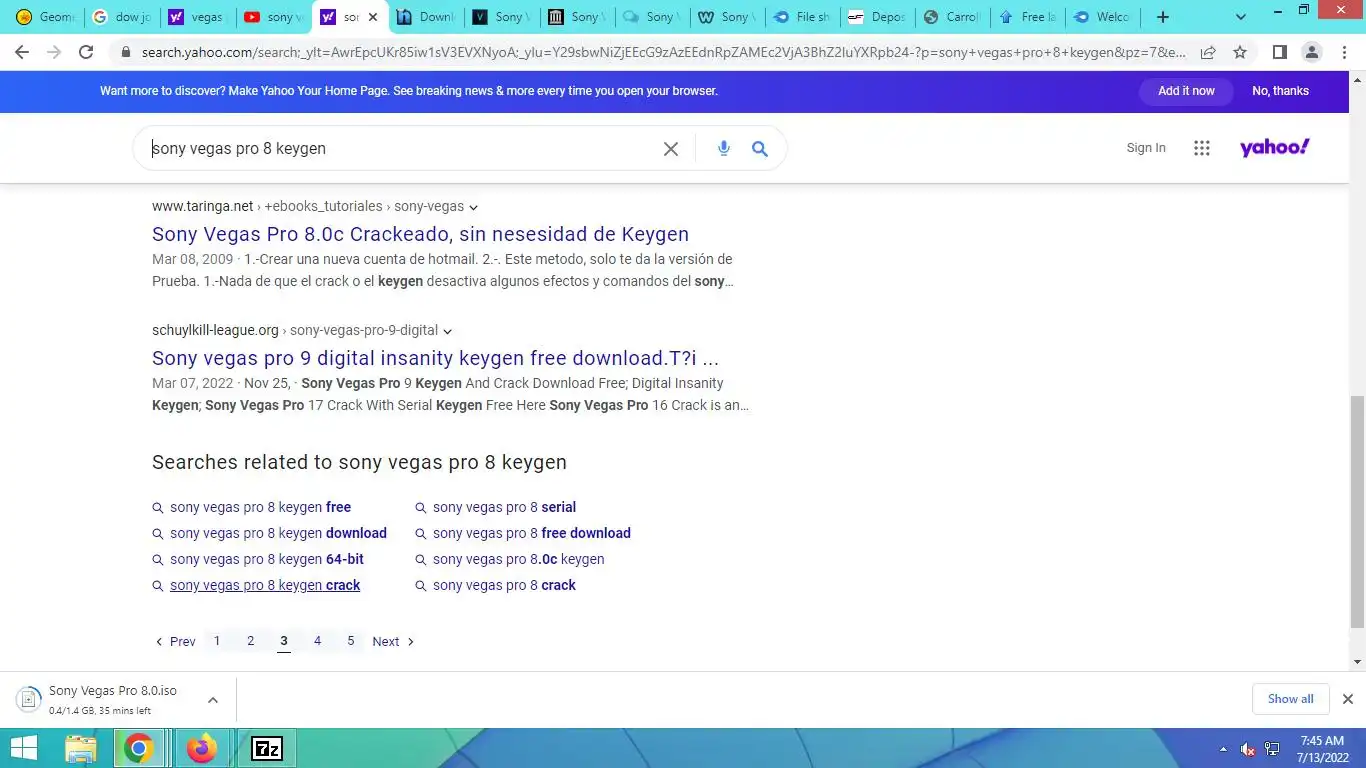This screenshot has height=768, width=1366.
Task: Expand options for taringa.net result
Action: coord(473,207)
